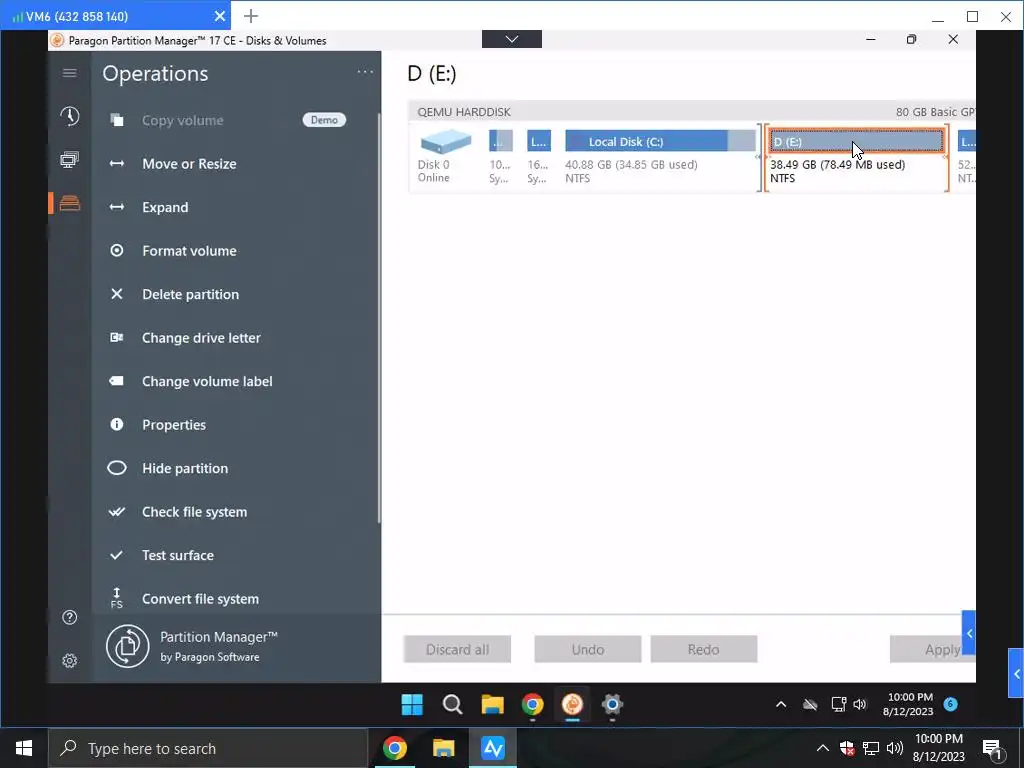Click the host Type here to search box
Image resolution: width=1024 pixels, height=768 pixels.
(208, 748)
